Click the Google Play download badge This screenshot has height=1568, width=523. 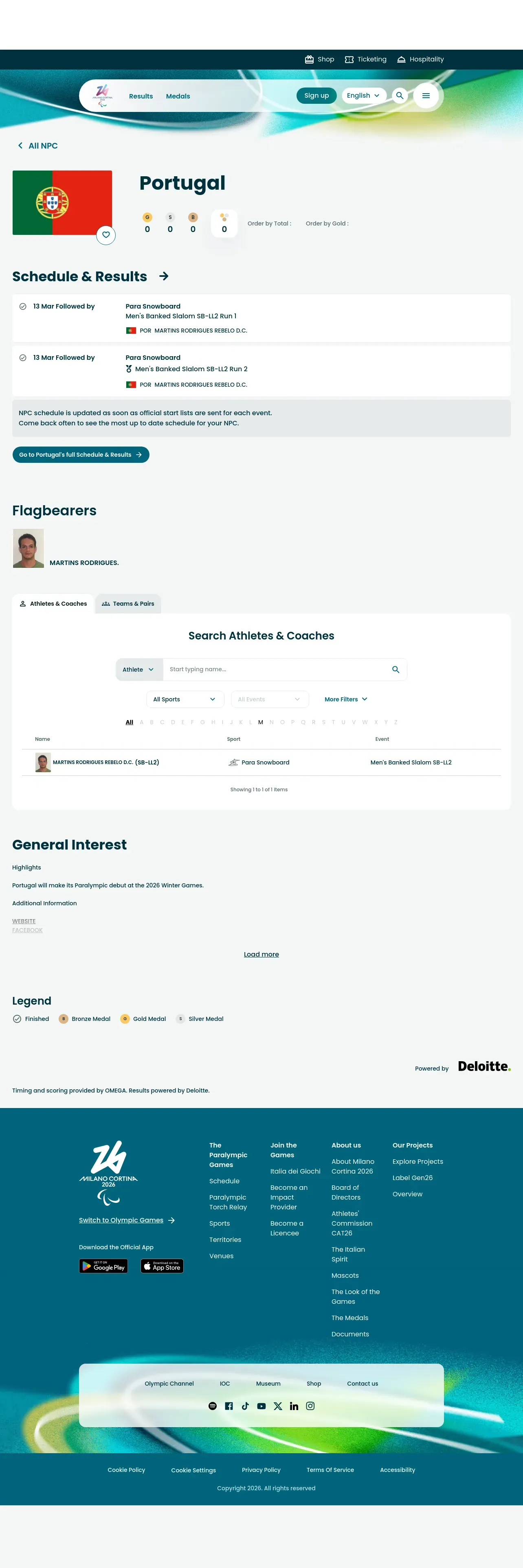point(103,1266)
